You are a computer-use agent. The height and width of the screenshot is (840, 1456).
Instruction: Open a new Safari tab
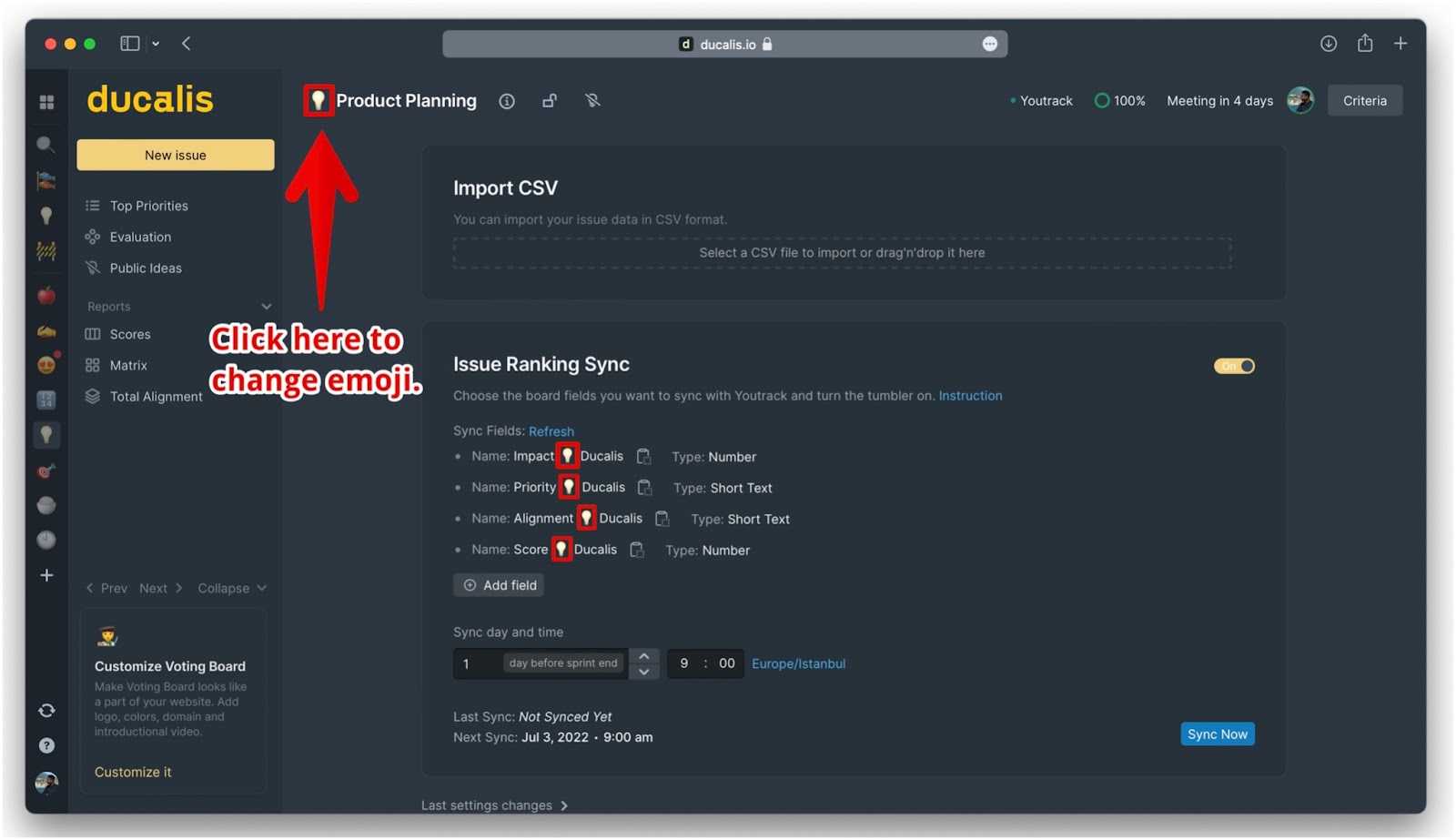(x=1400, y=43)
